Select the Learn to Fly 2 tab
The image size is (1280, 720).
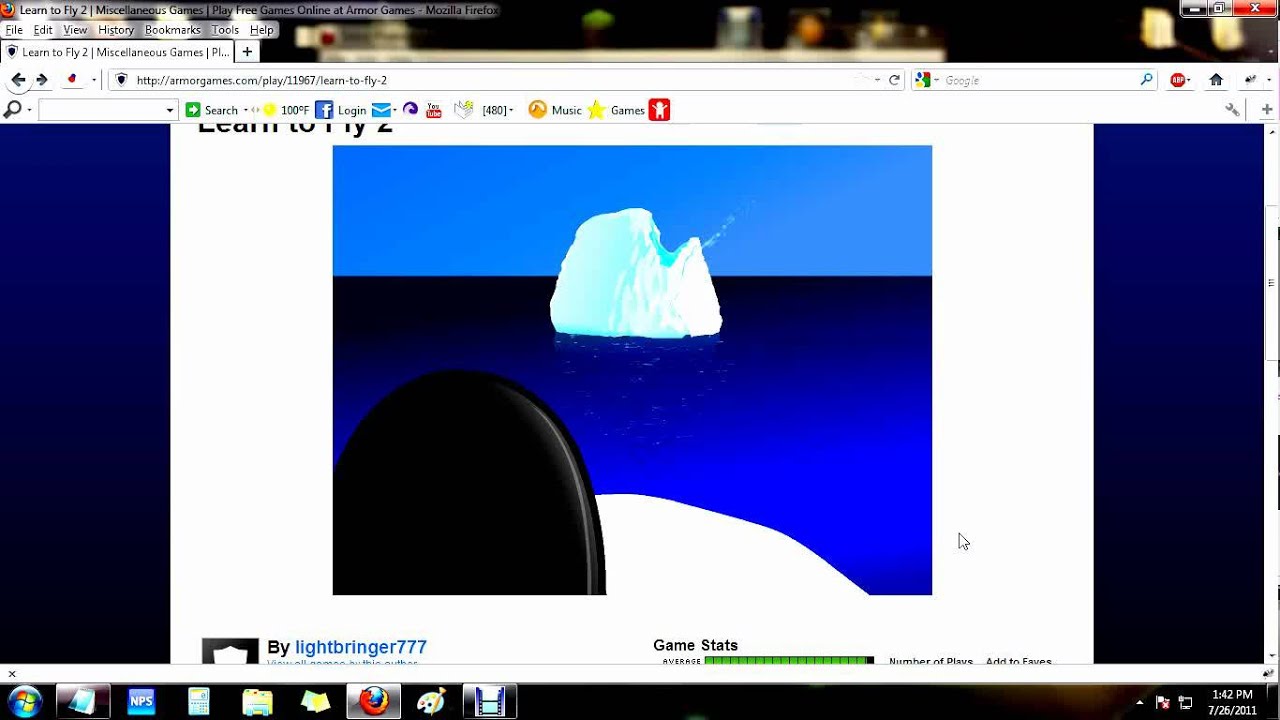point(117,52)
